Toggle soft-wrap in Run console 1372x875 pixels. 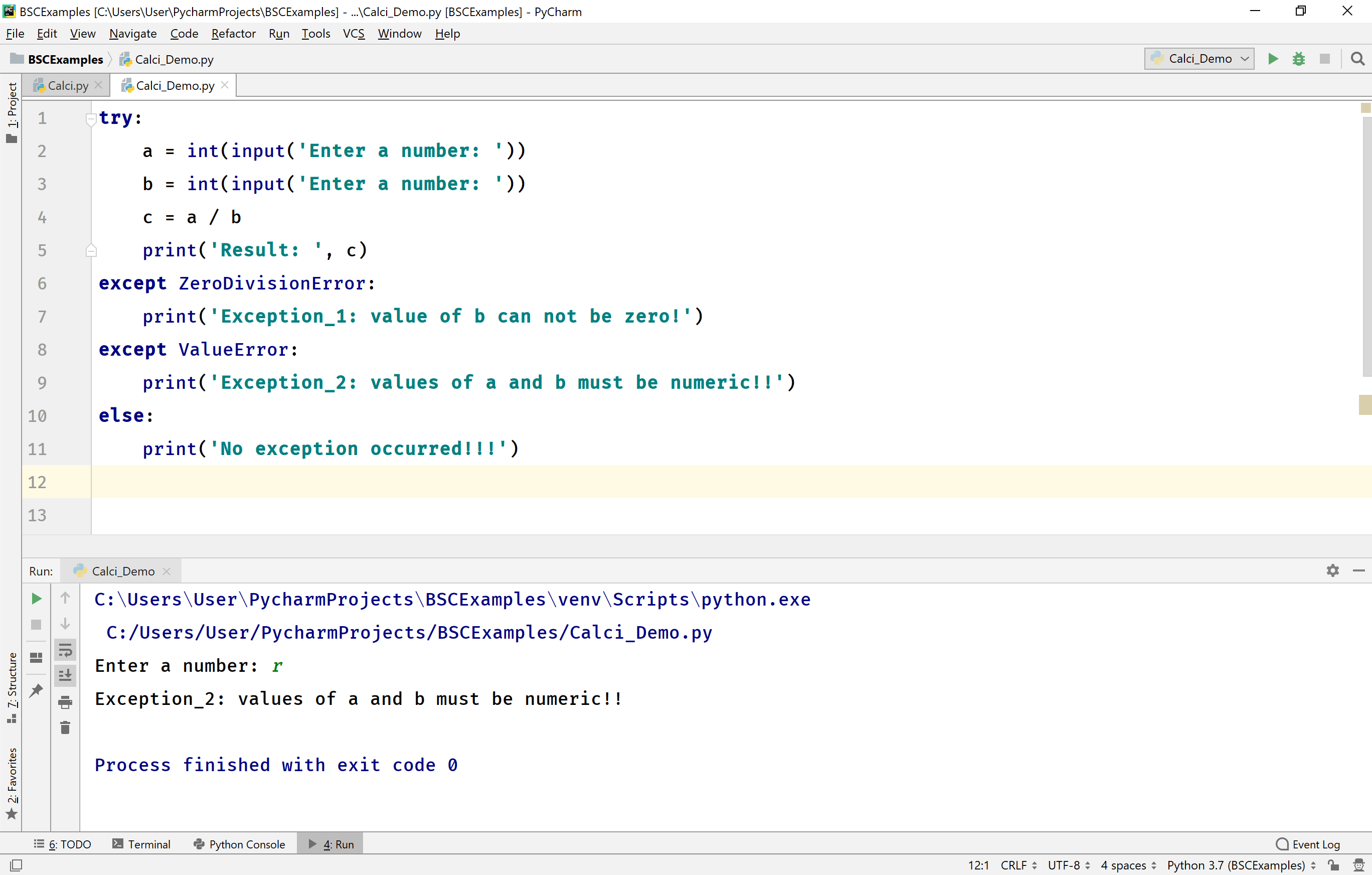pyautogui.click(x=65, y=650)
